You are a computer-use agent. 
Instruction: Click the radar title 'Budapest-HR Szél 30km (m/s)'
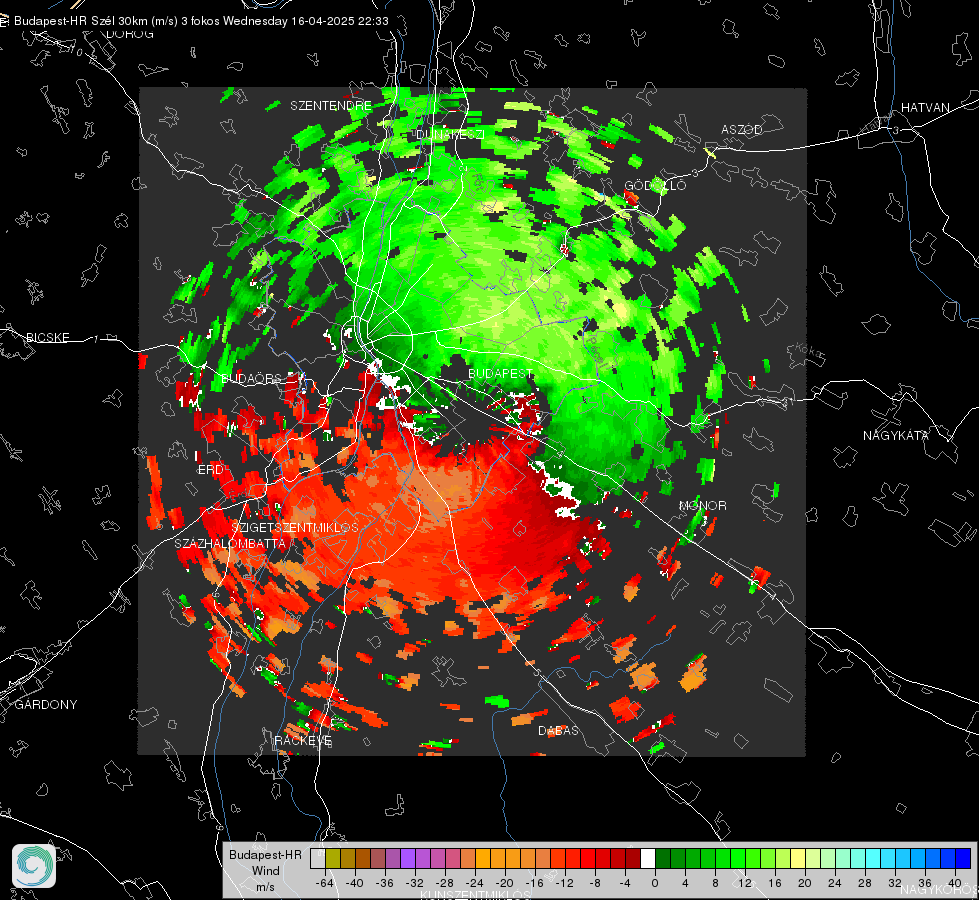click(x=96, y=21)
